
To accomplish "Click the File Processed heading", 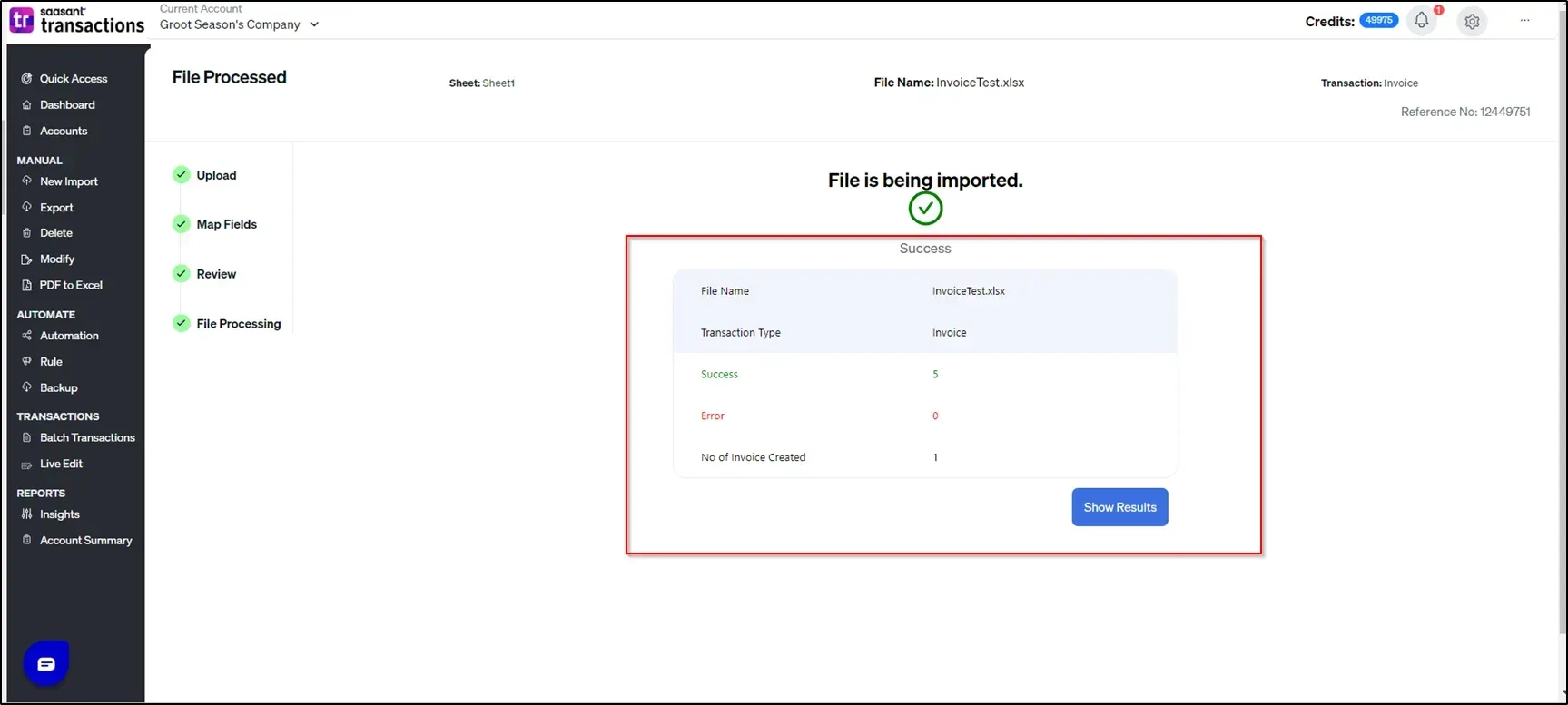I will tap(229, 77).
